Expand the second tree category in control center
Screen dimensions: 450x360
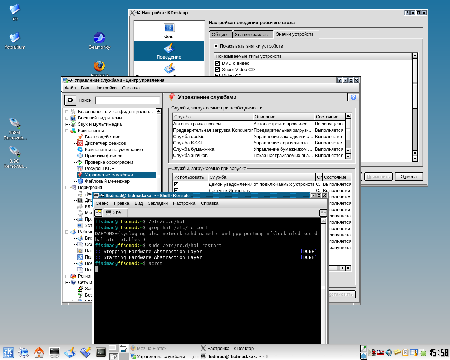point(67,118)
